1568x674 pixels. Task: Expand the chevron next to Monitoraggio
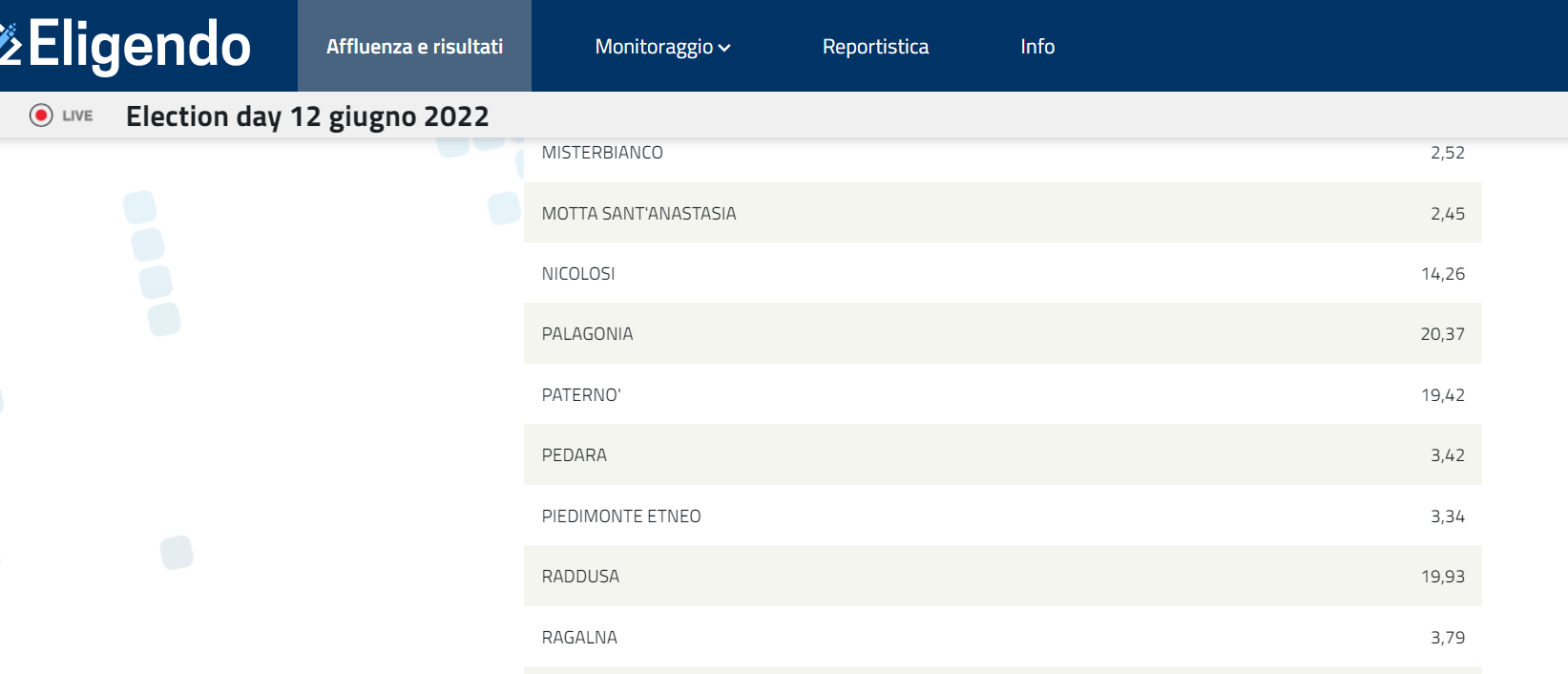tap(725, 47)
